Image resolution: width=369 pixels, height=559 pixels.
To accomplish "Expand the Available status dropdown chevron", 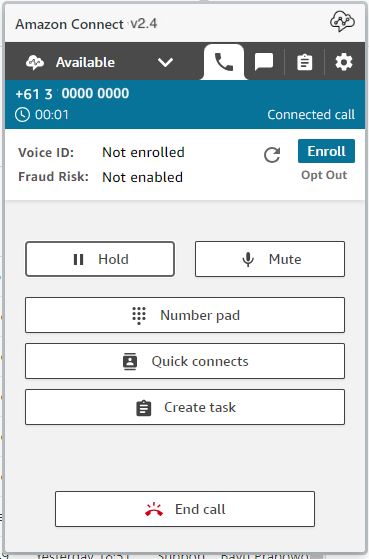I will pyautogui.click(x=165, y=62).
